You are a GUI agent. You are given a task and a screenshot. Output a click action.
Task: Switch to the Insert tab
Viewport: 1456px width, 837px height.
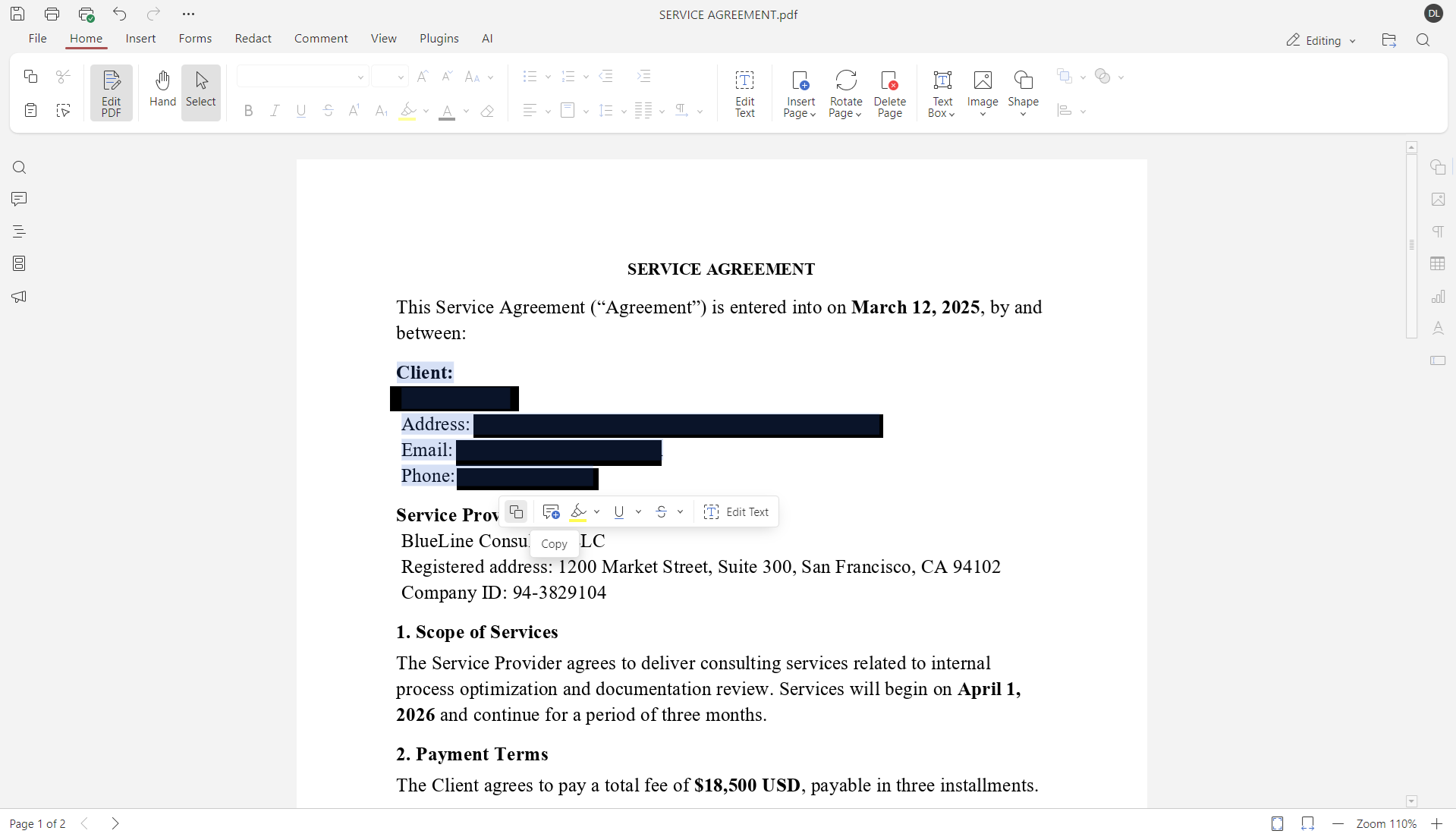140,38
